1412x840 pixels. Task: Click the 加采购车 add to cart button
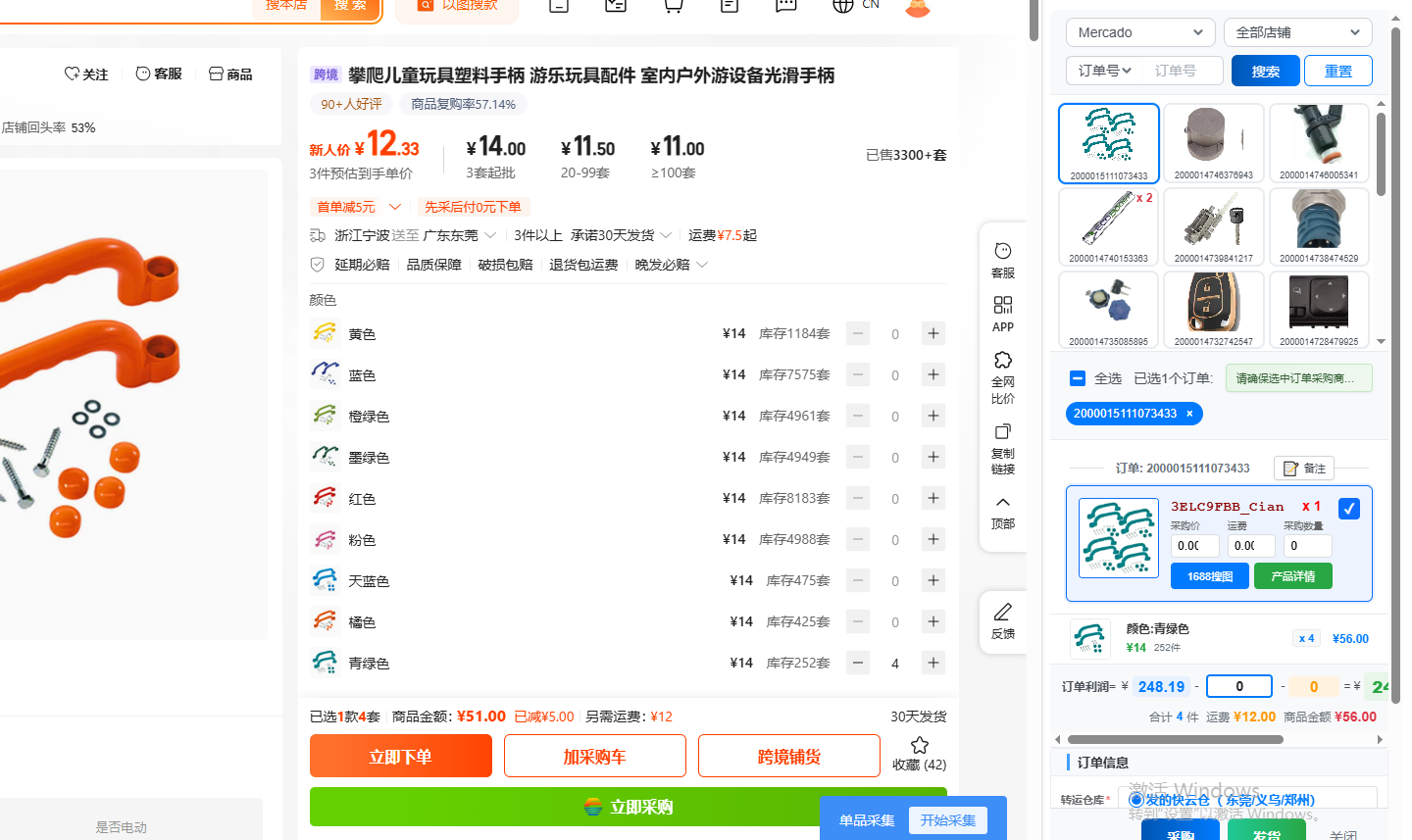point(594,756)
